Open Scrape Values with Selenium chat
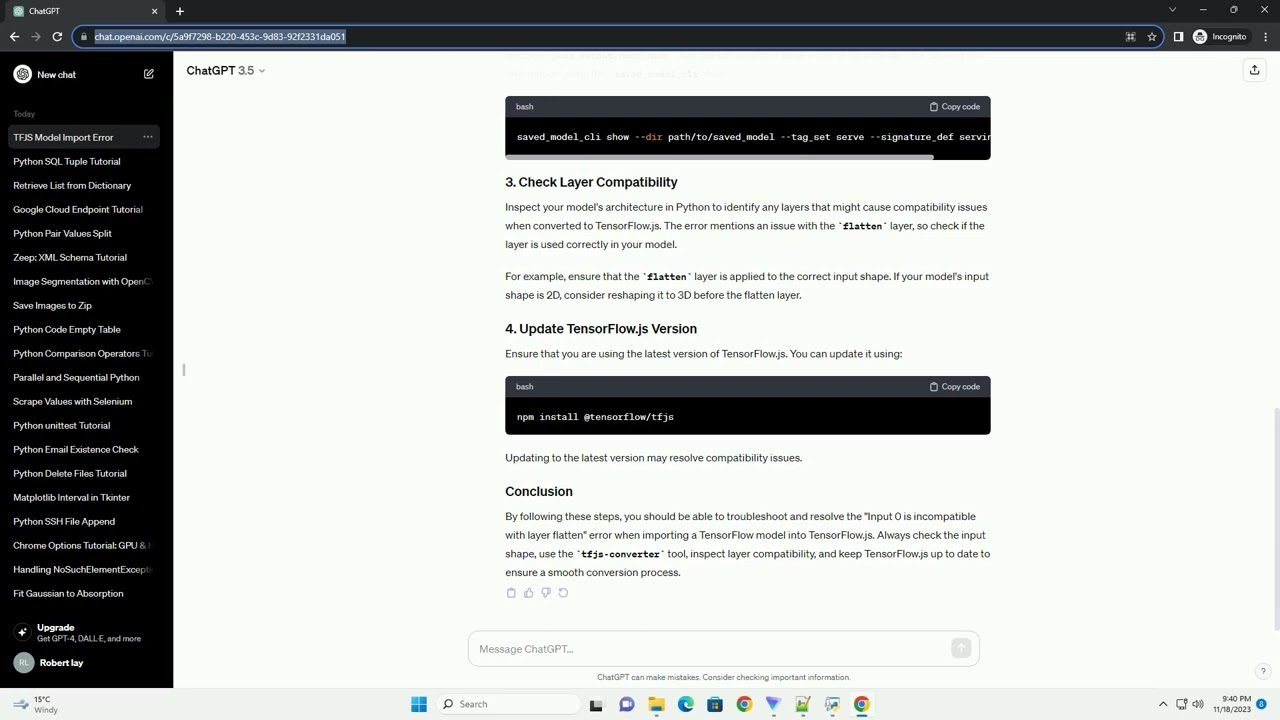The height and width of the screenshot is (720, 1280). click(86, 401)
